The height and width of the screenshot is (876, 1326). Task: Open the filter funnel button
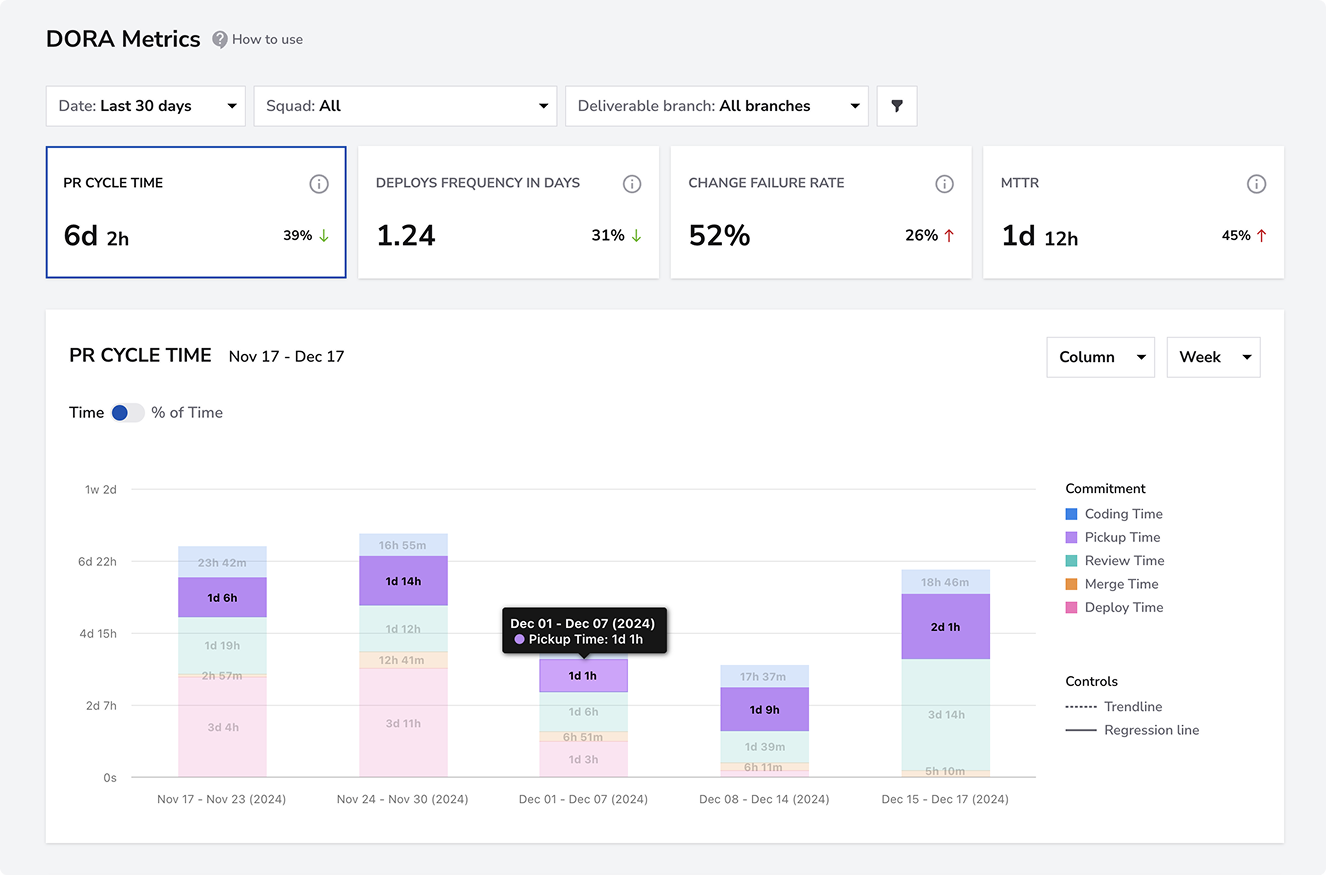coord(897,106)
